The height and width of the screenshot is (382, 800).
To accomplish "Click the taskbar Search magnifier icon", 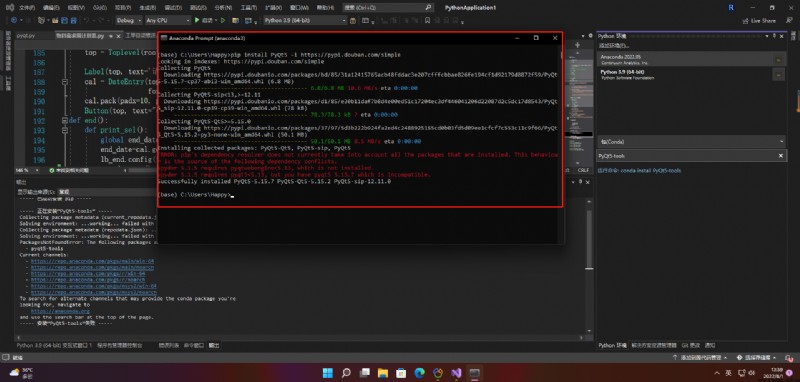I will [x=346, y=373].
